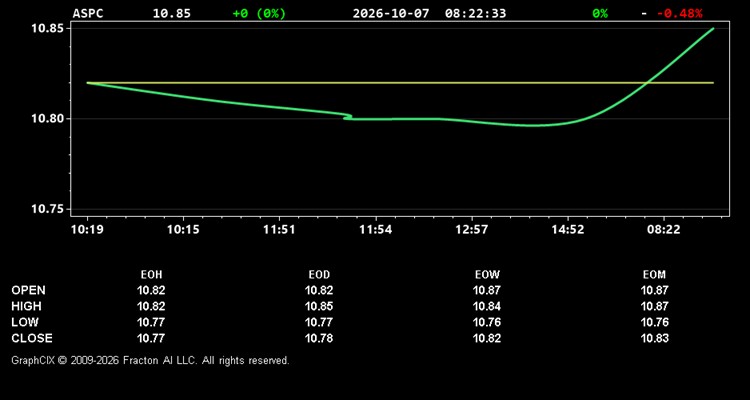Click the EOM HIGH value 10.87
This screenshot has height=400, width=750.
click(x=654, y=306)
